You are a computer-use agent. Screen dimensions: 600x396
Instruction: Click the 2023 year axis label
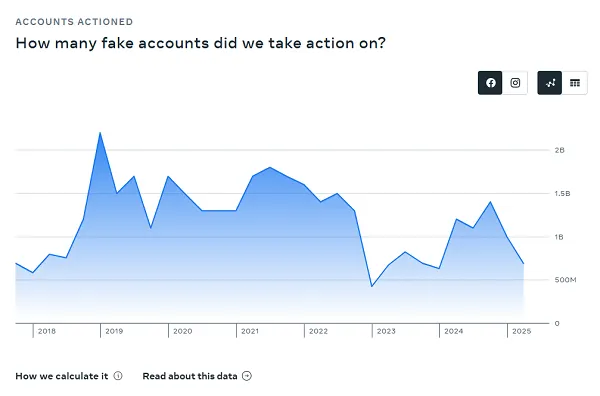[386, 331]
